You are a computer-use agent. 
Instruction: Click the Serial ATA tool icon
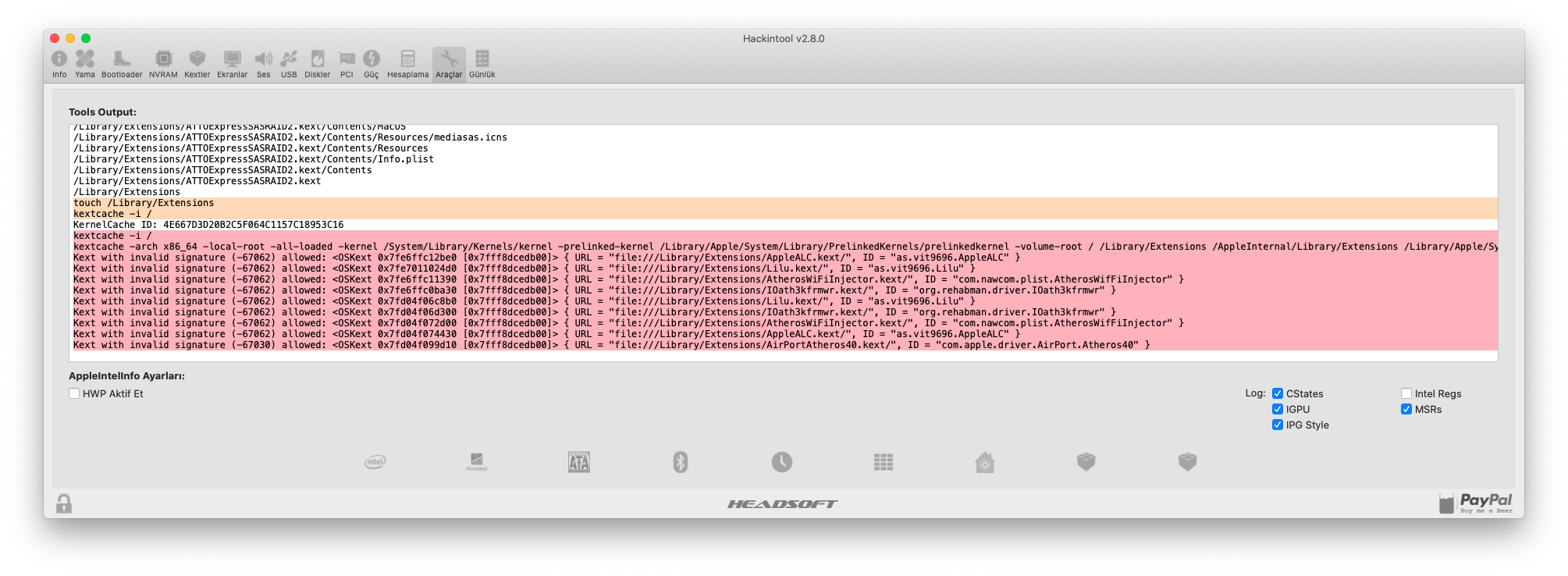tap(579, 462)
